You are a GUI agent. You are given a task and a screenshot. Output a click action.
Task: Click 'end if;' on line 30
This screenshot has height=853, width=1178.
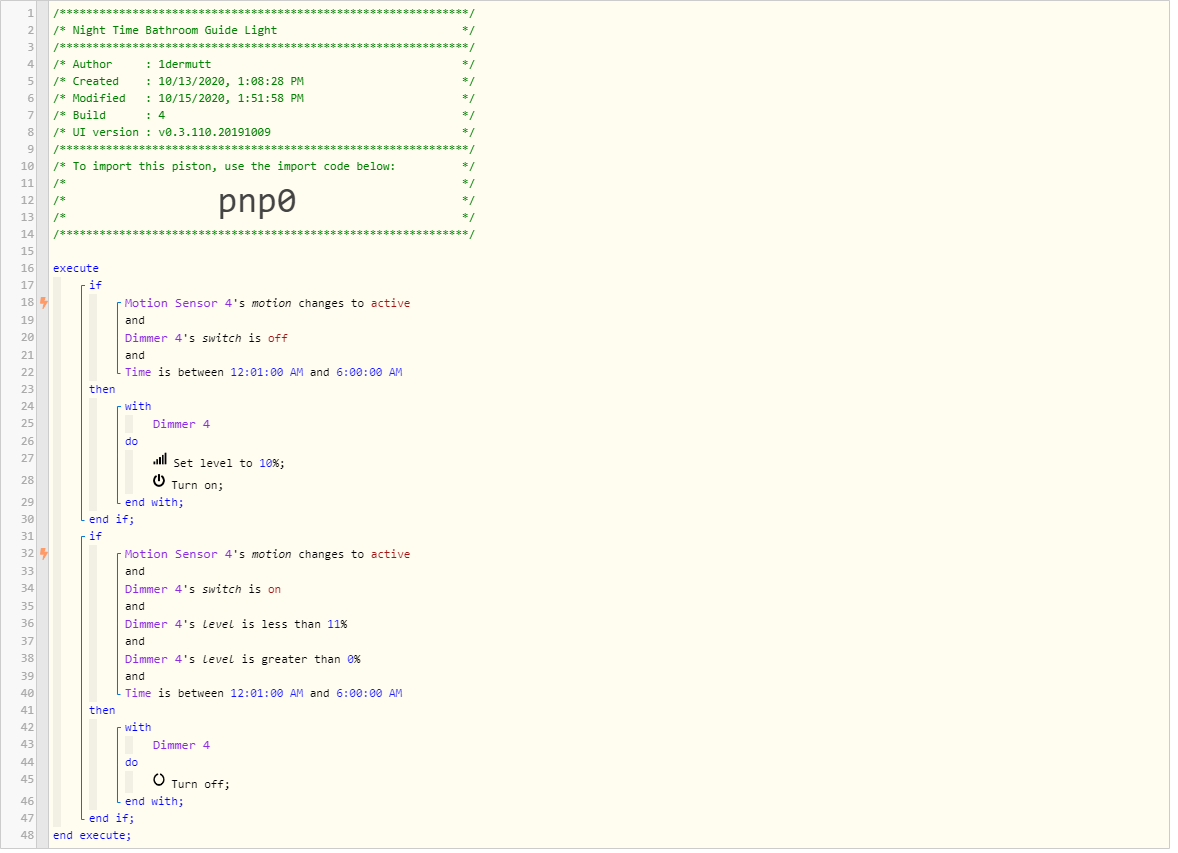pyautogui.click(x=111, y=519)
